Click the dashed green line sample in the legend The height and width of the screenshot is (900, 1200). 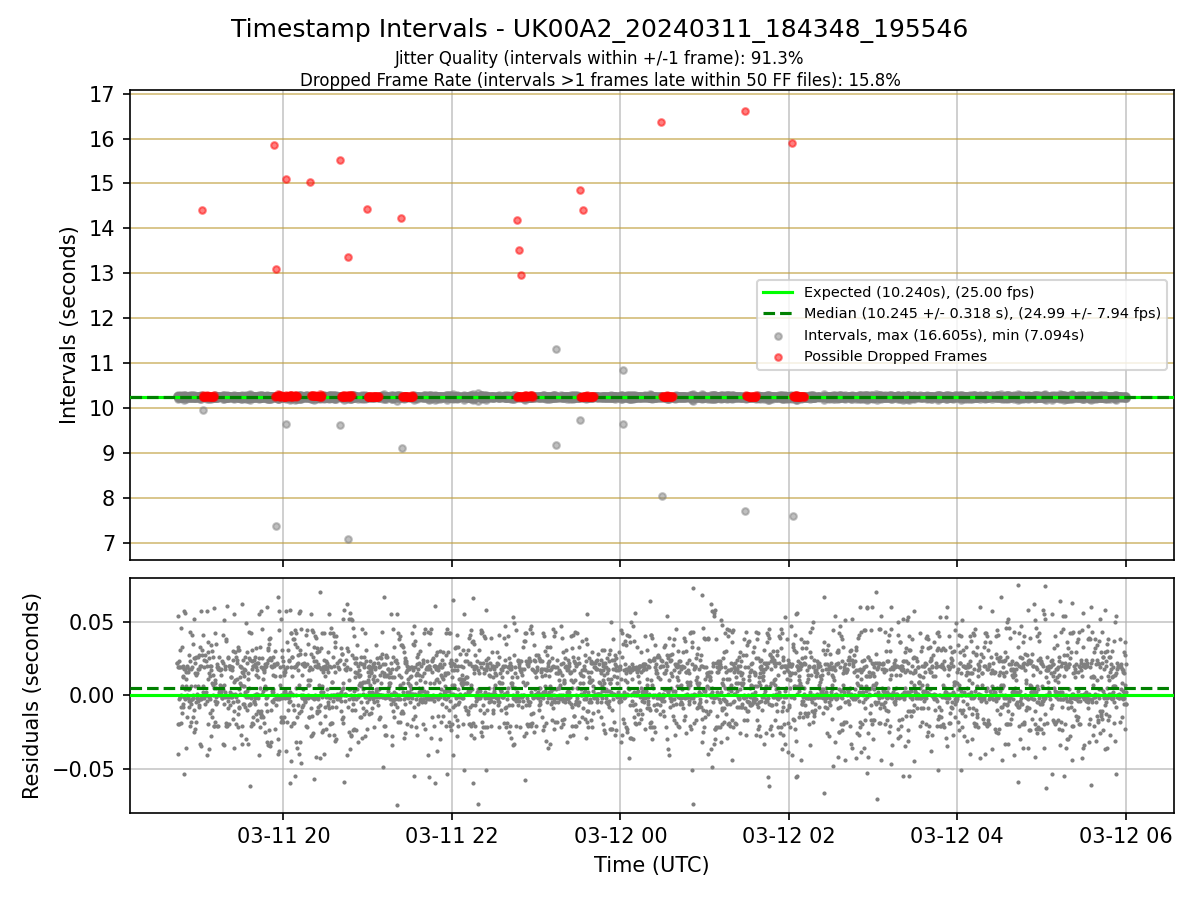click(x=778, y=313)
